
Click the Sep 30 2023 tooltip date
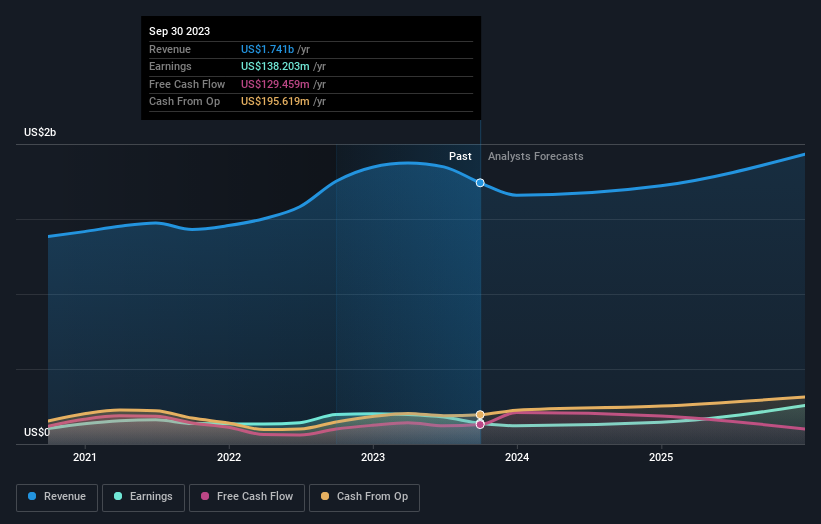180,31
